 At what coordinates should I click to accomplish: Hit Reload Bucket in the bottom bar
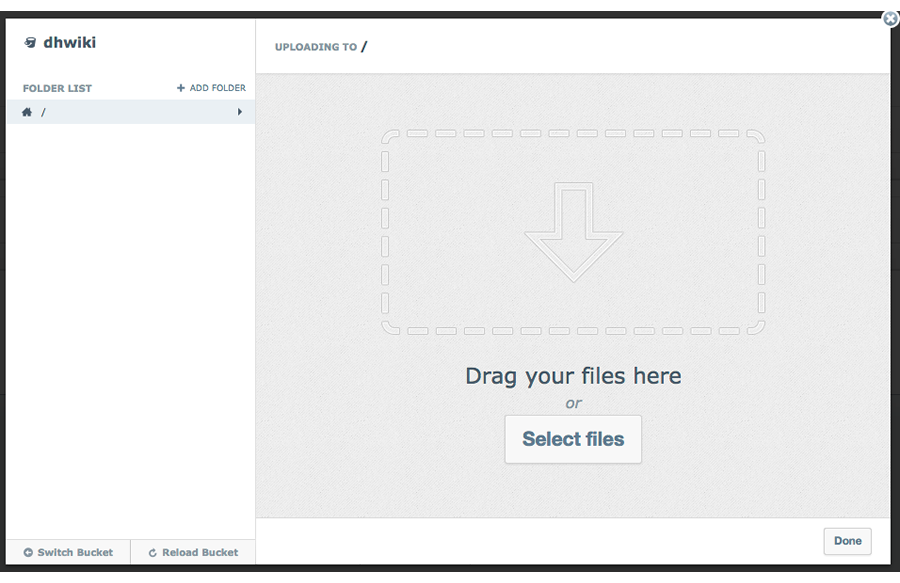[x=200, y=552]
